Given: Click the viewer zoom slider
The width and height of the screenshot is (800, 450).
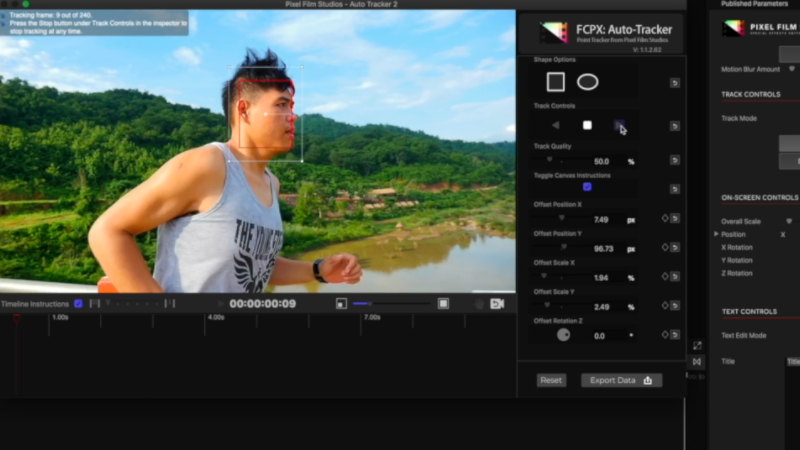Looking at the screenshot, I should pyautogui.click(x=391, y=304).
